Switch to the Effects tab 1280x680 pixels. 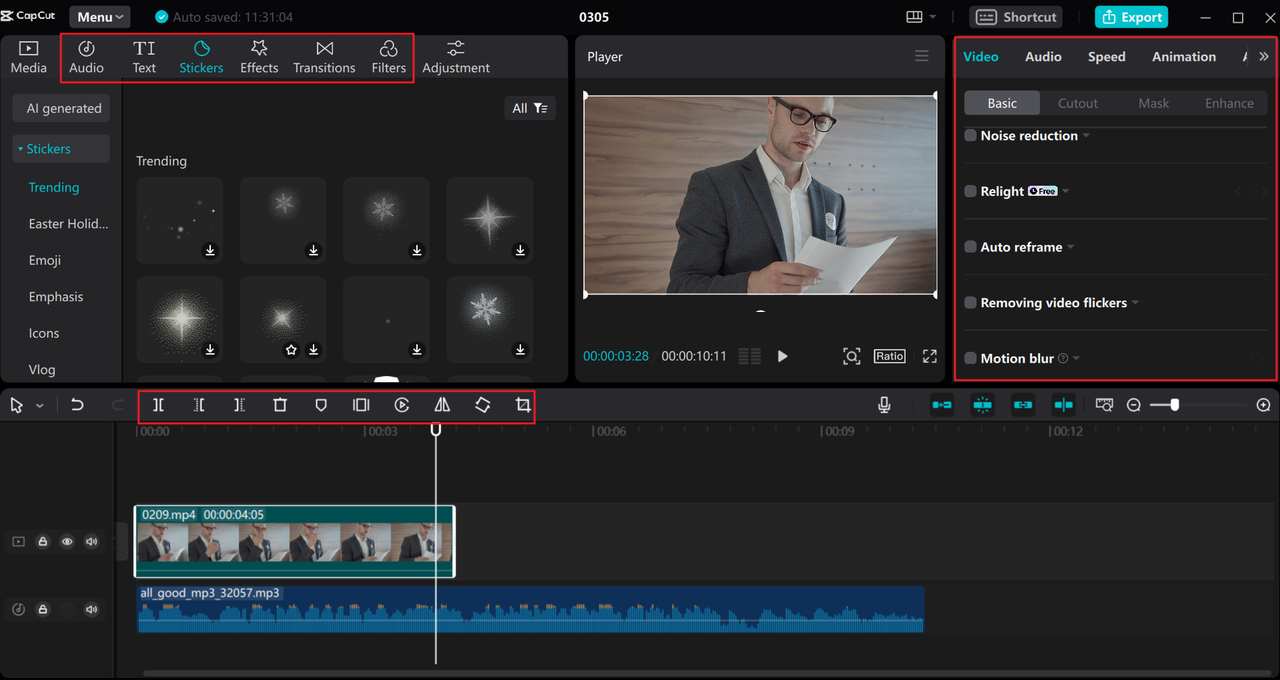(x=259, y=58)
